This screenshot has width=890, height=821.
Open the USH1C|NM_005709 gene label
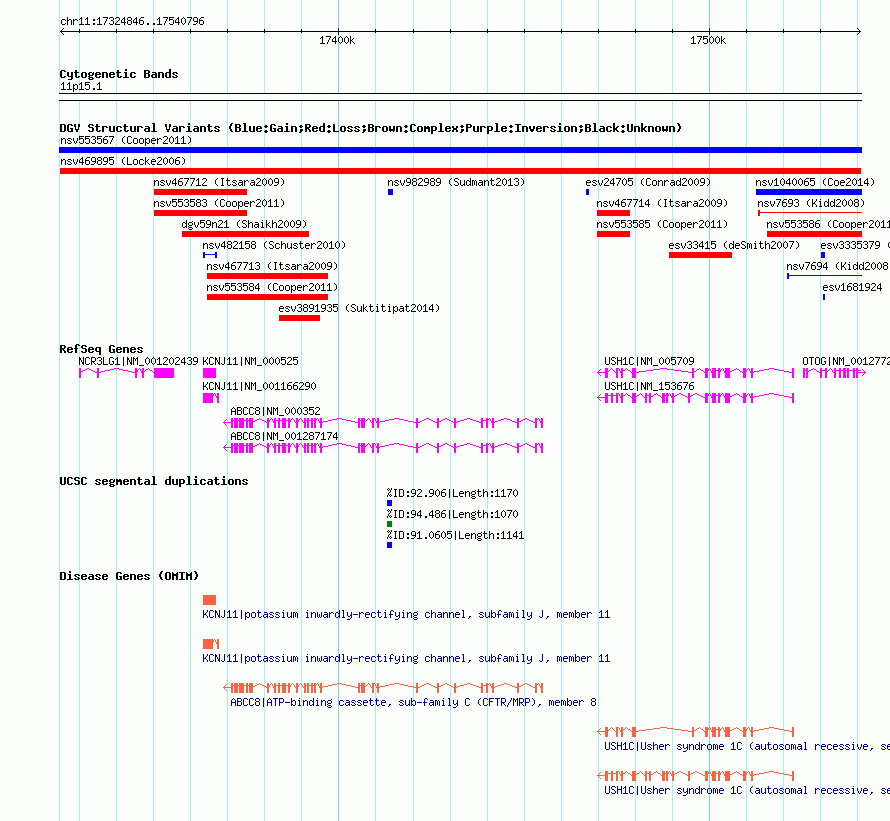[x=649, y=361]
